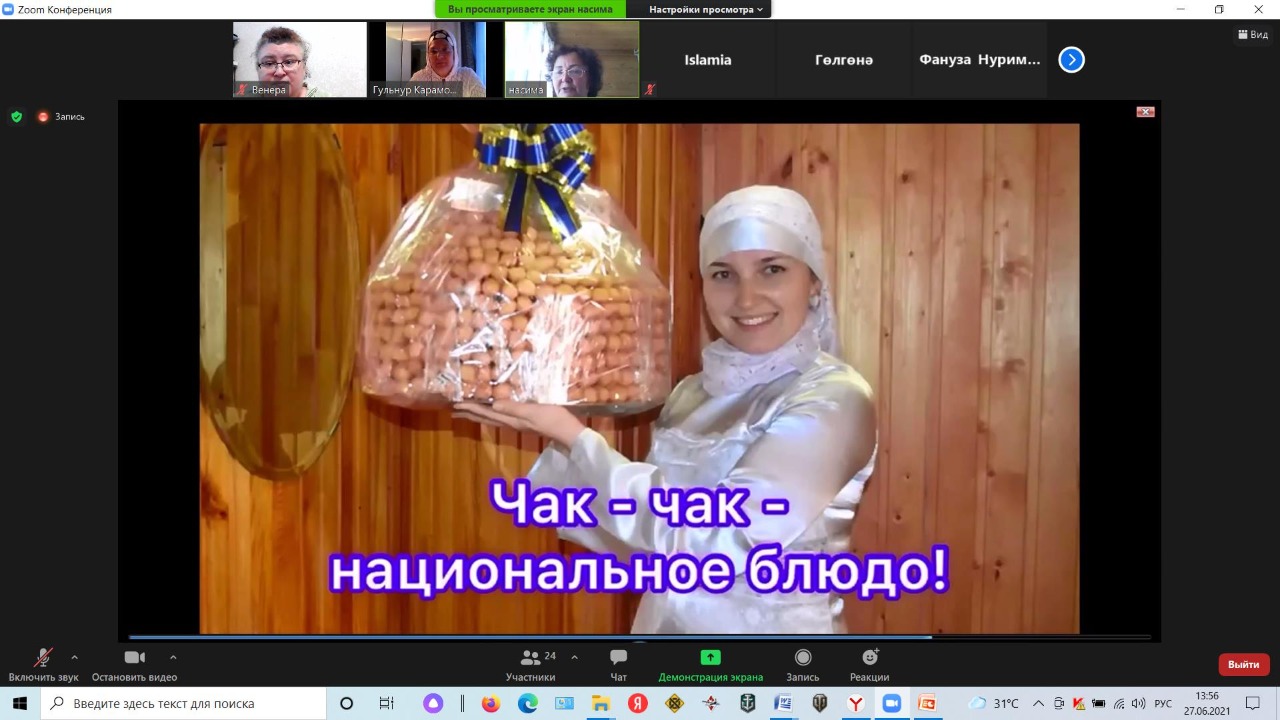Change layout using the Вид button
This screenshot has height=720, width=1280.
(x=1252, y=34)
